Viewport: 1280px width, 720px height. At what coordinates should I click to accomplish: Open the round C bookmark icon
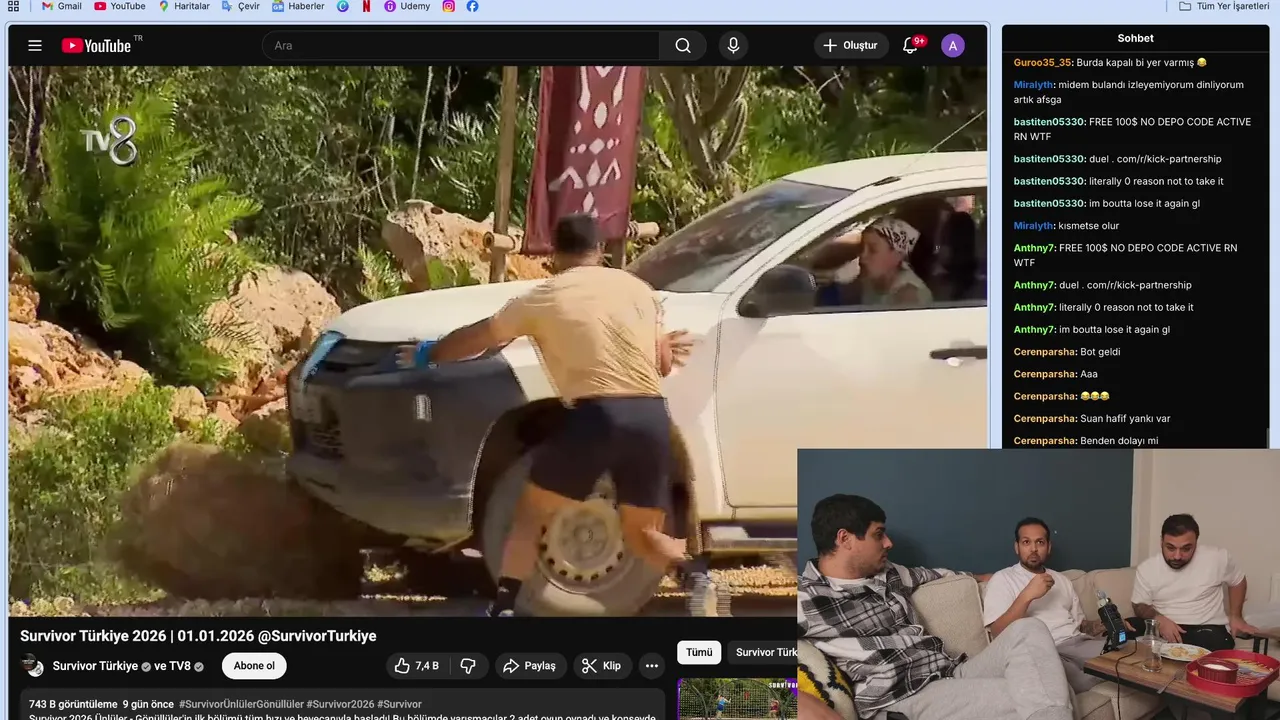pos(343,6)
